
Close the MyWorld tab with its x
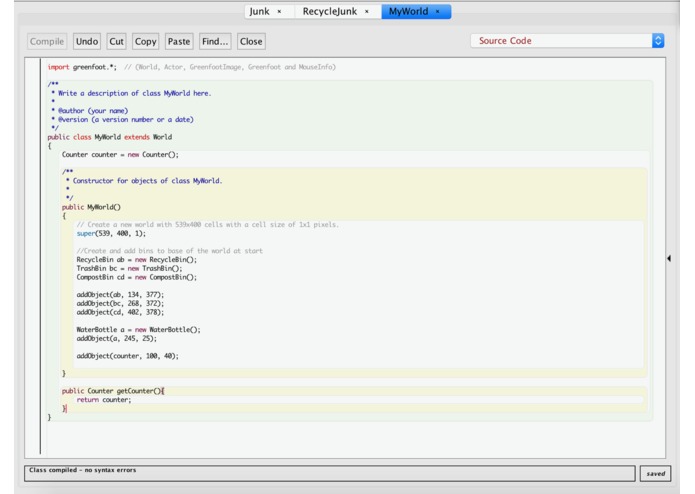click(437, 12)
